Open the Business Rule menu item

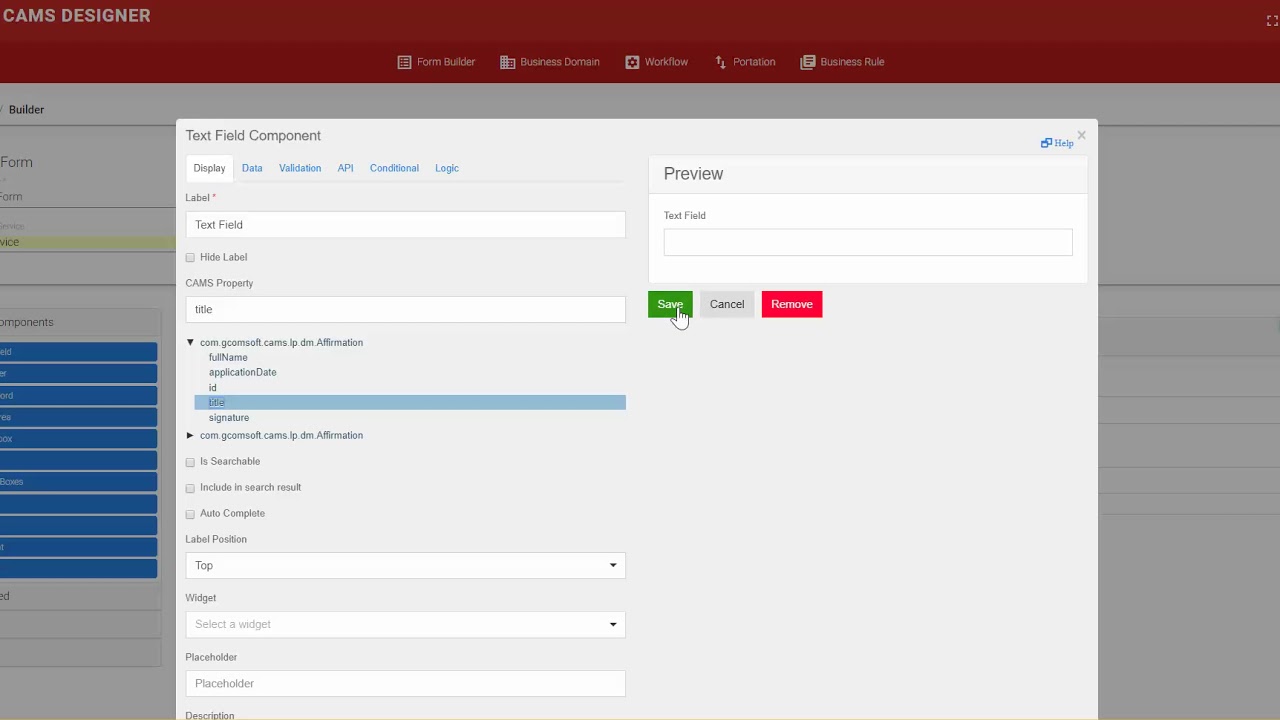coord(843,62)
